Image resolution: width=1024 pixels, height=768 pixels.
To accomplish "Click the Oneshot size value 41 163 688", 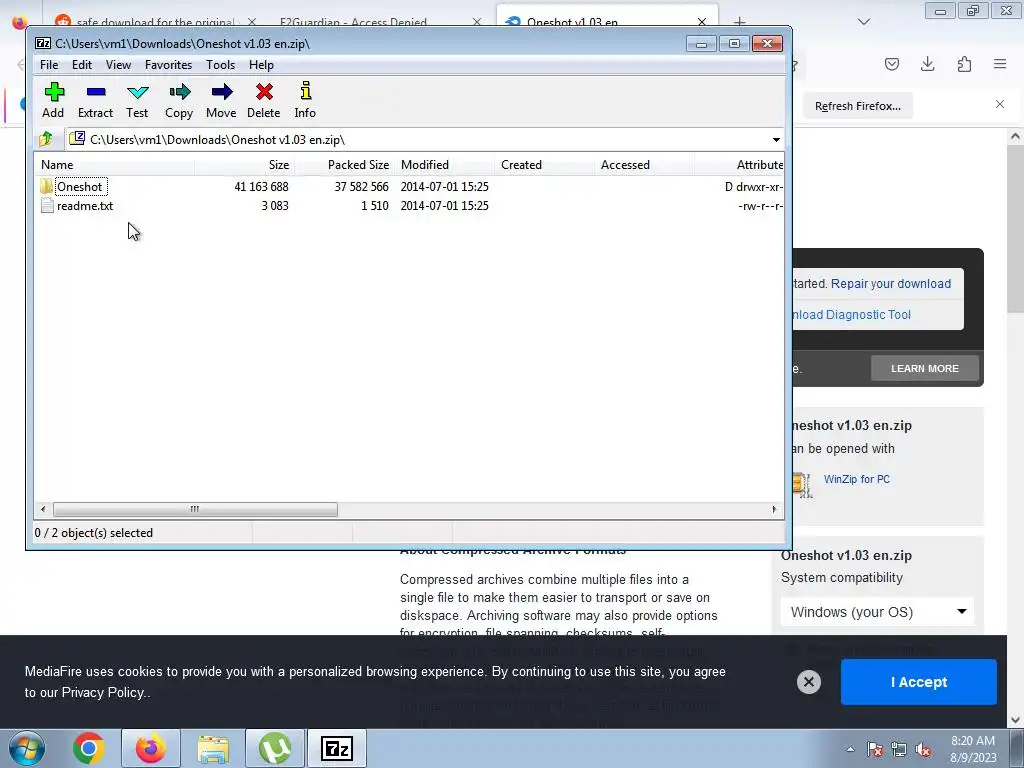I will (x=261, y=187).
